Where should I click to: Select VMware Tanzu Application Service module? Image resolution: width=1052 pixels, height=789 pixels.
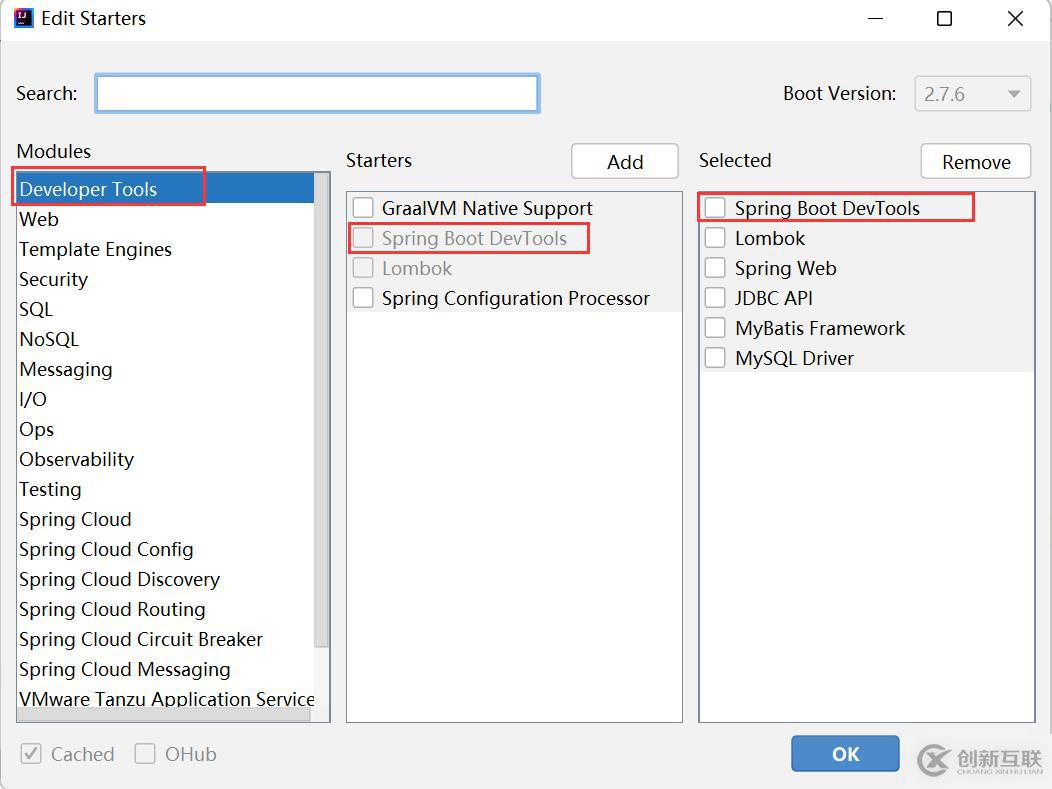(165, 698)
